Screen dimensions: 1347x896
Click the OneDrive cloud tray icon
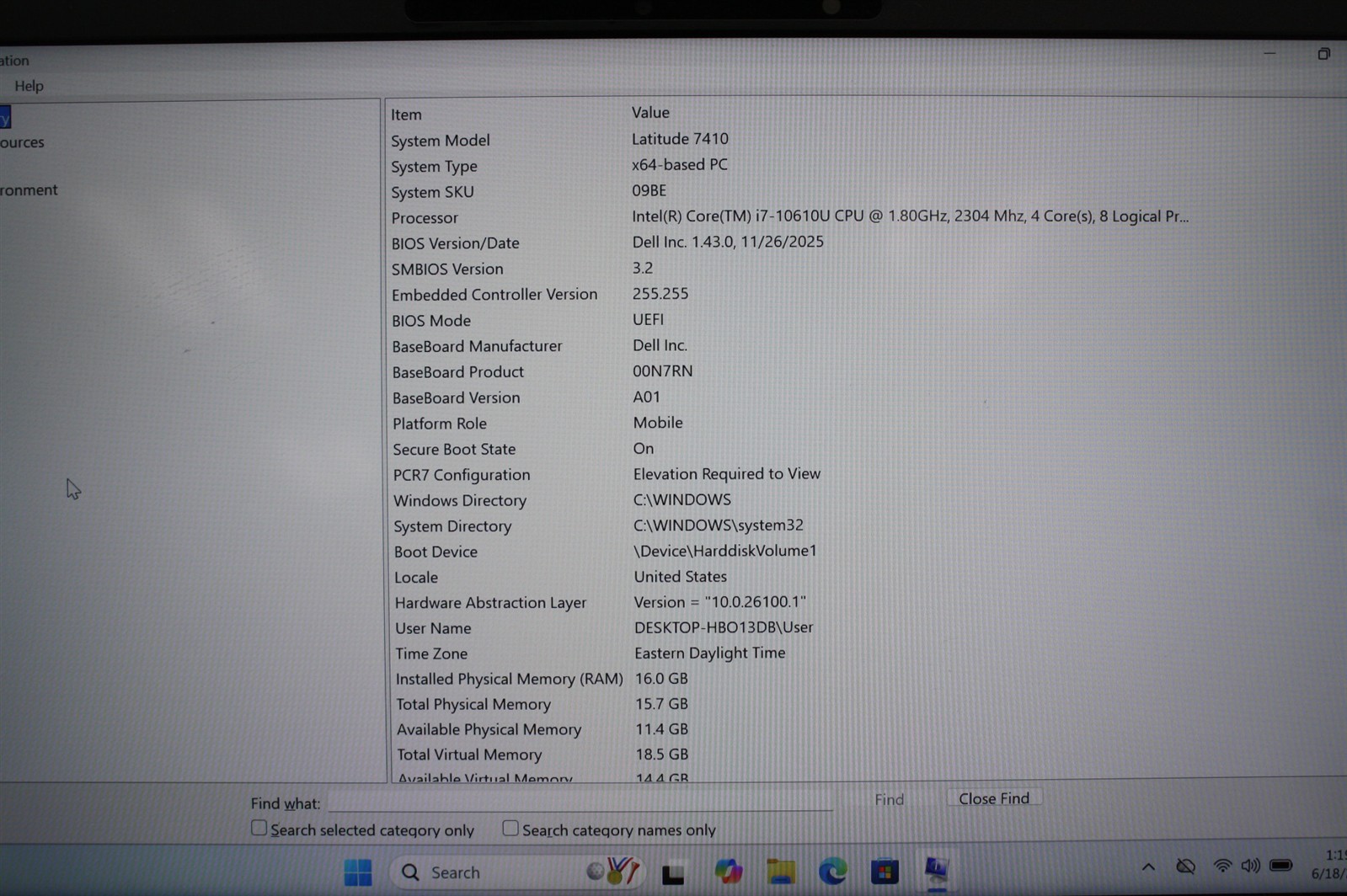click(1186, 866)
